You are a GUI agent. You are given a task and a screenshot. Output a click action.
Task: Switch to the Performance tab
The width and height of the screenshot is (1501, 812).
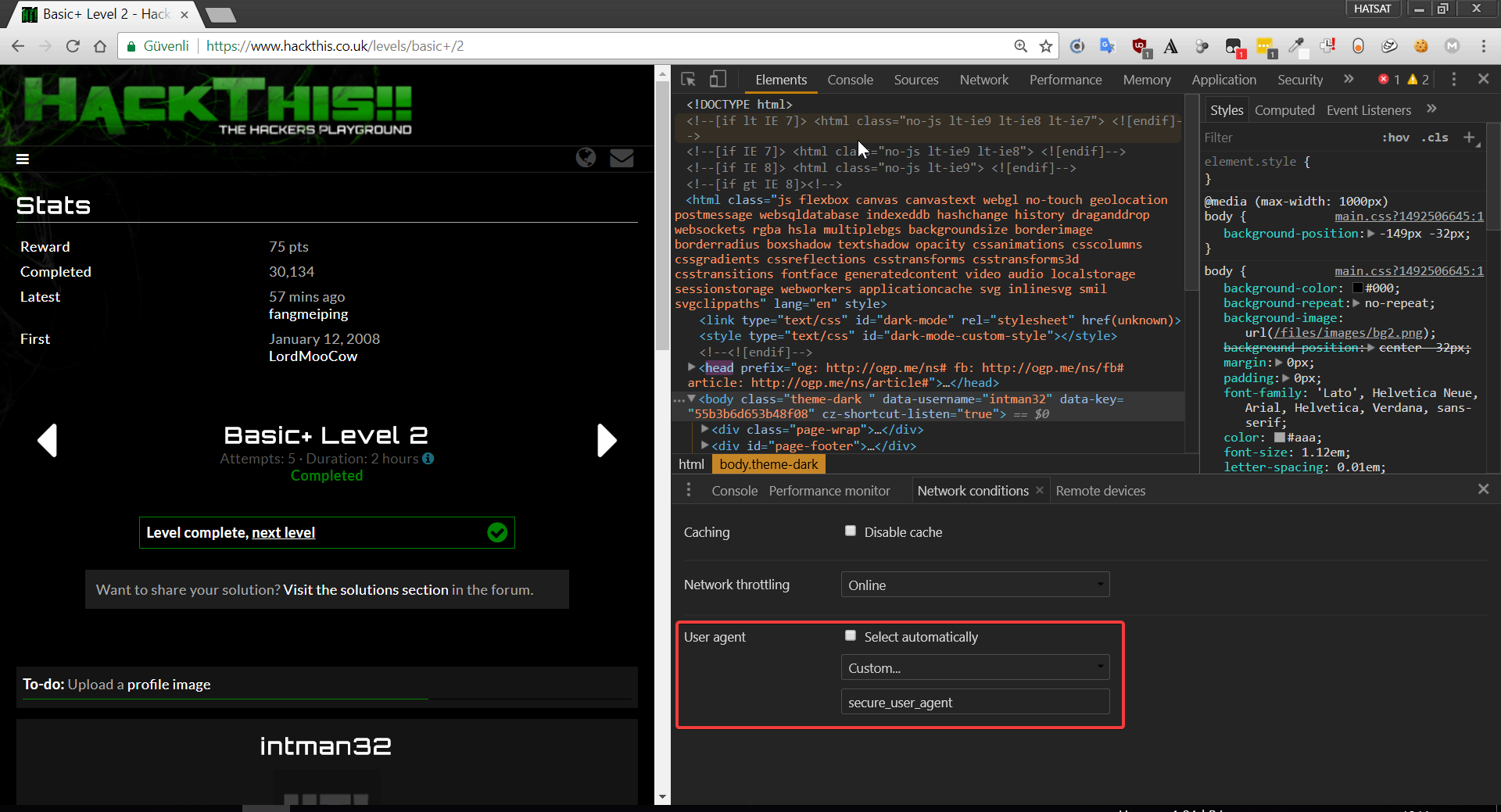[1065, 80]
